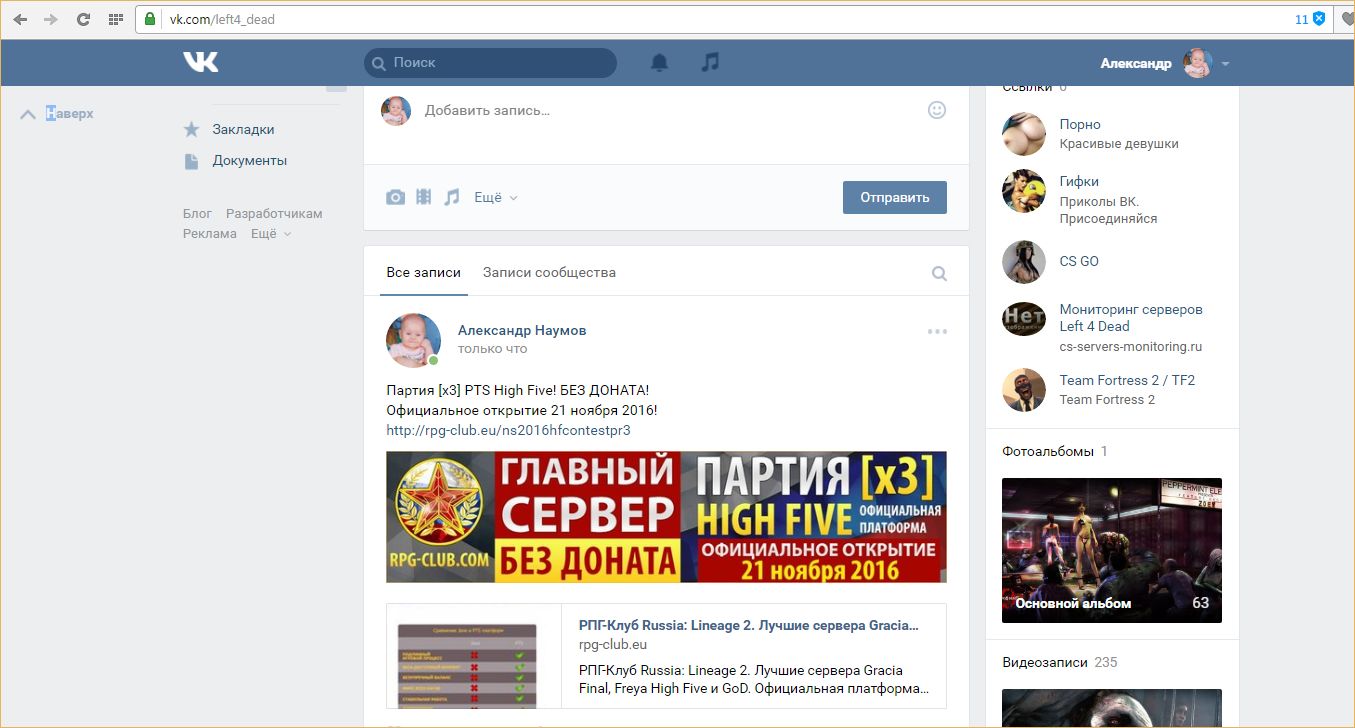Open the Мониторинг серверов Left 4 Dead link
This screenshot has width=1355, height=728.
[1131, 318]
